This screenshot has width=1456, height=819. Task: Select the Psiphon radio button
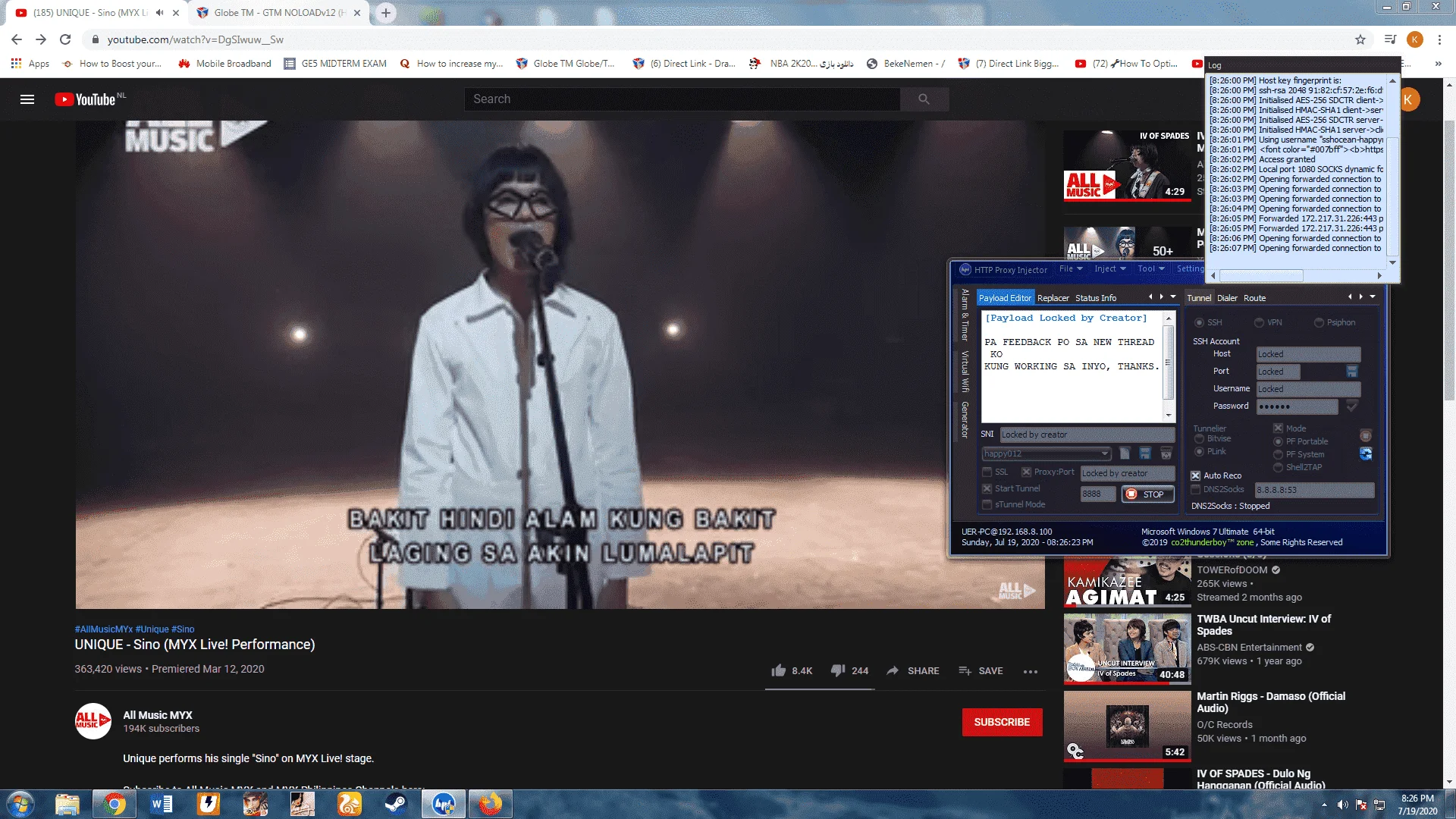coord(1319,323)
